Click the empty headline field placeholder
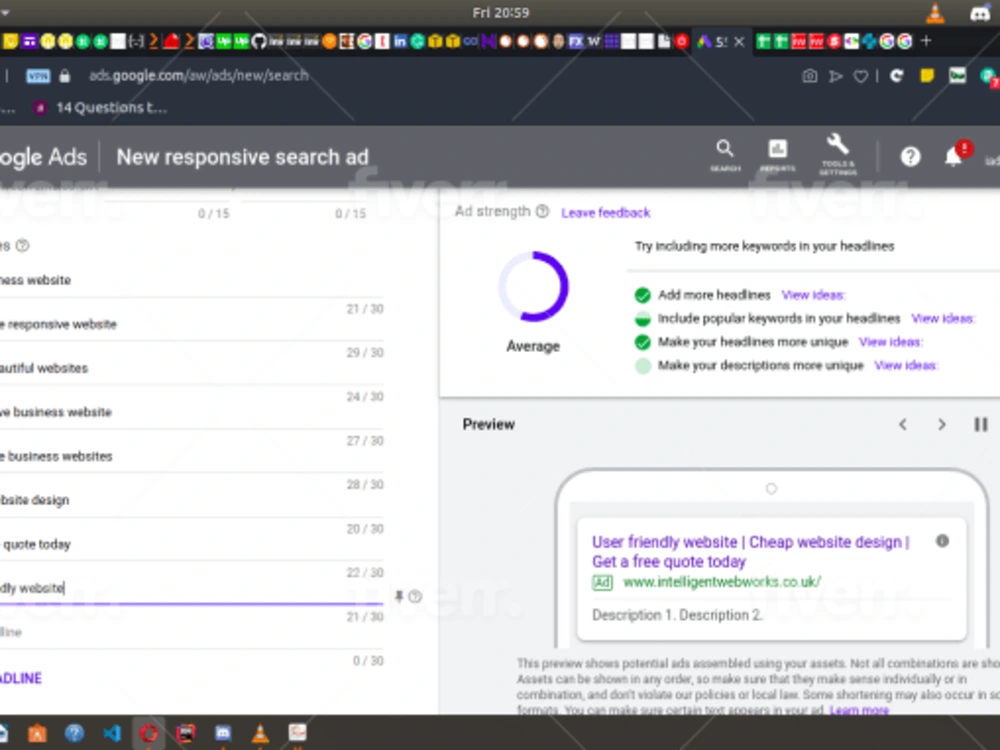This screenshot has width=1000, height=750. [191, 633]
